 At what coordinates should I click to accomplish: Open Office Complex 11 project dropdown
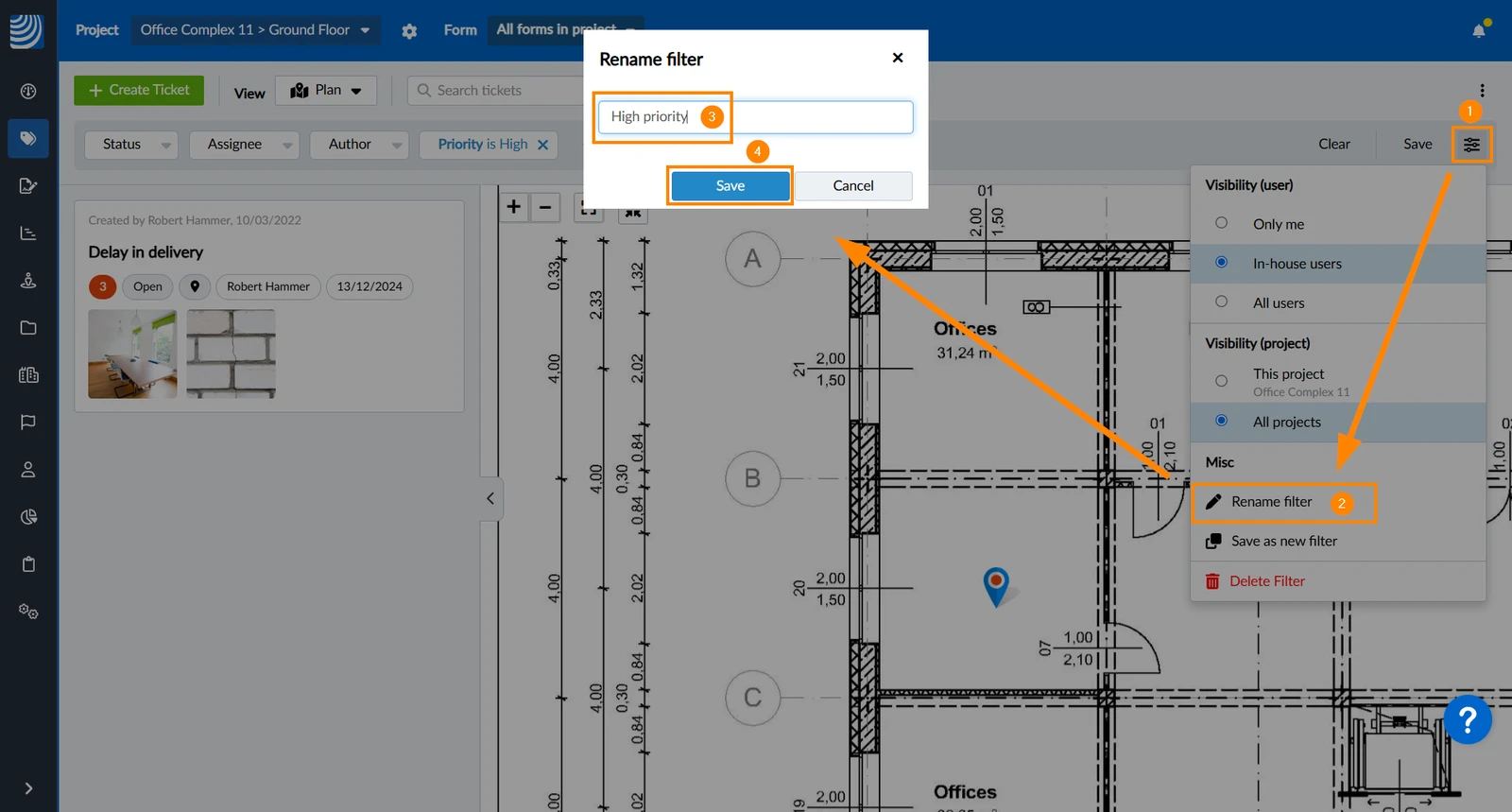pyautogui.click(x=256, y=30)
